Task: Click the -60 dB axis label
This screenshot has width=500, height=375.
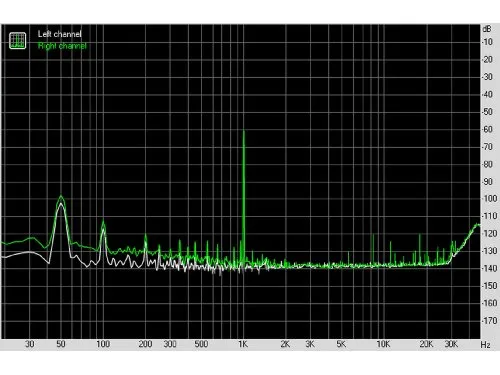Action: click(487, 129)
